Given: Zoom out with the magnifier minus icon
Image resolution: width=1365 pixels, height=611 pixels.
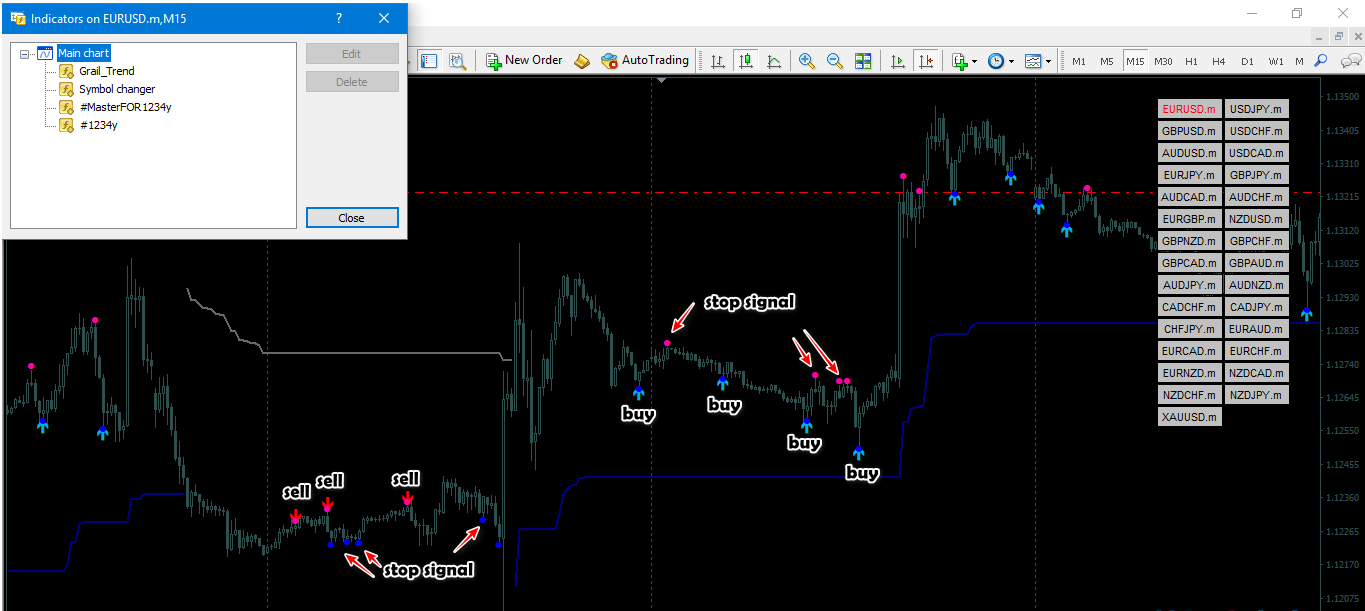Looking at the screenshot, I should (834, 61).
